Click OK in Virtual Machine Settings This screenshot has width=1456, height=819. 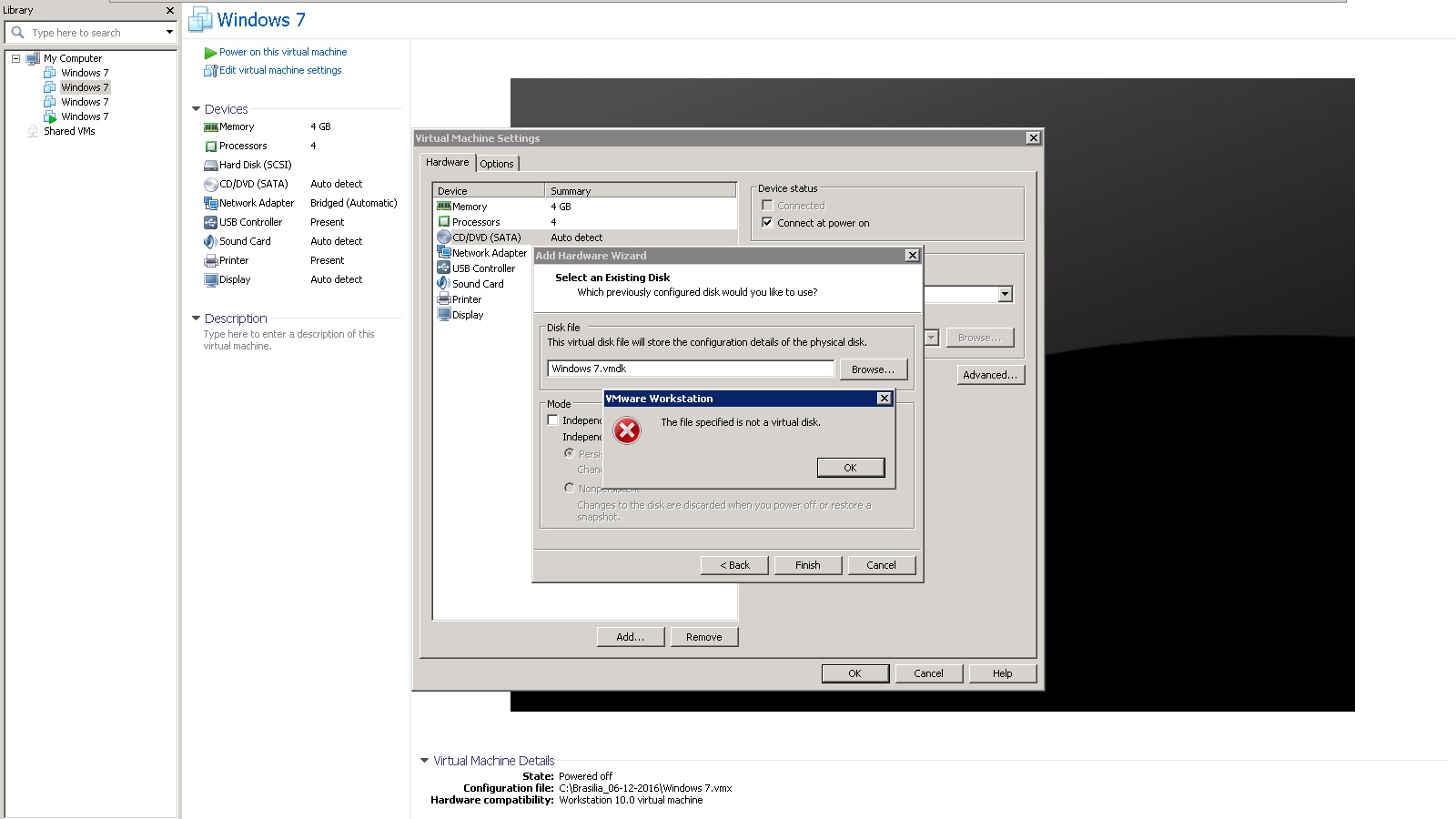(854, 673)
